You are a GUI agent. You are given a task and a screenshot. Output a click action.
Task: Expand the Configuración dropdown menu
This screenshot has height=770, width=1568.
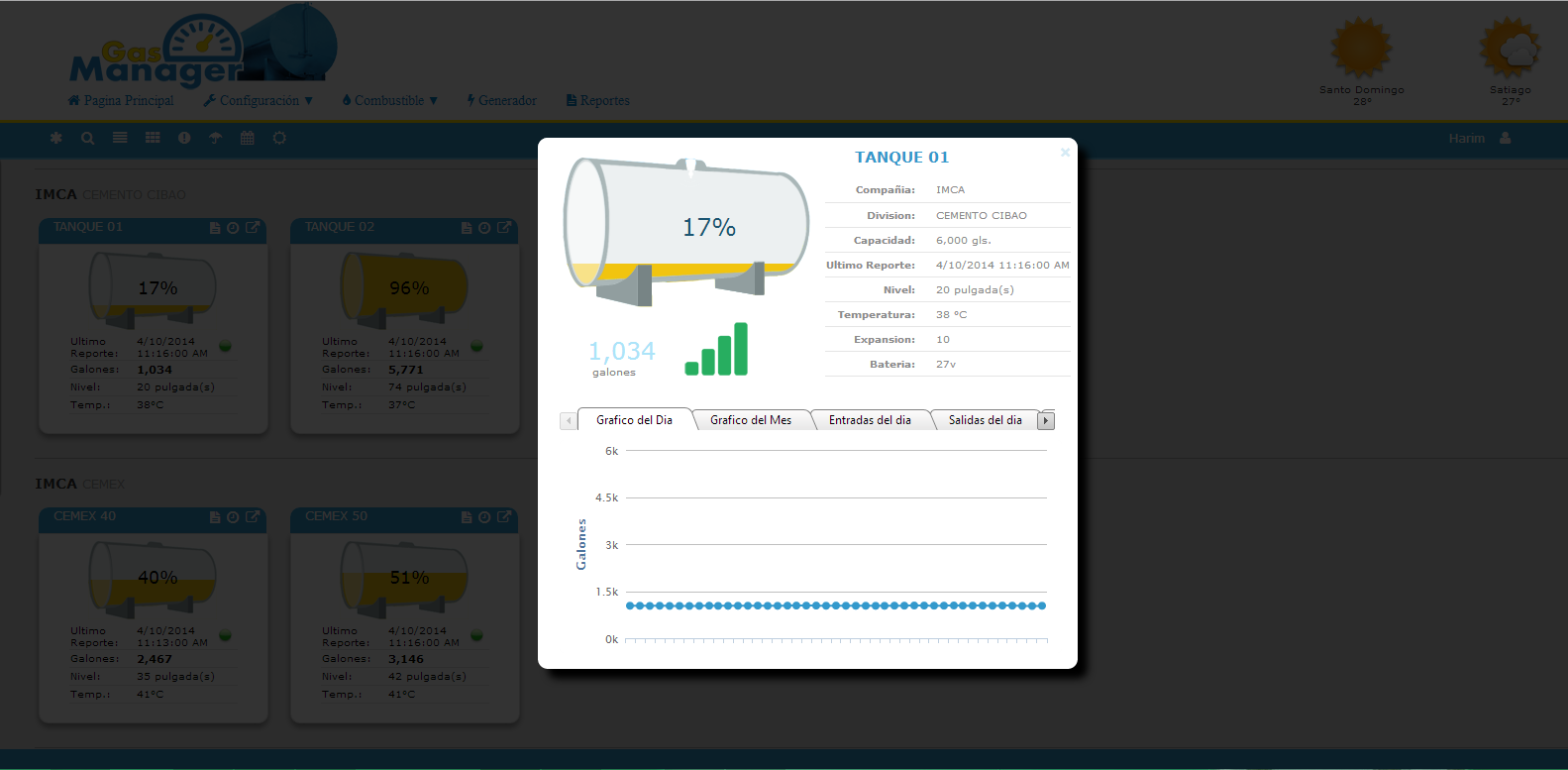tap(259, 100)
